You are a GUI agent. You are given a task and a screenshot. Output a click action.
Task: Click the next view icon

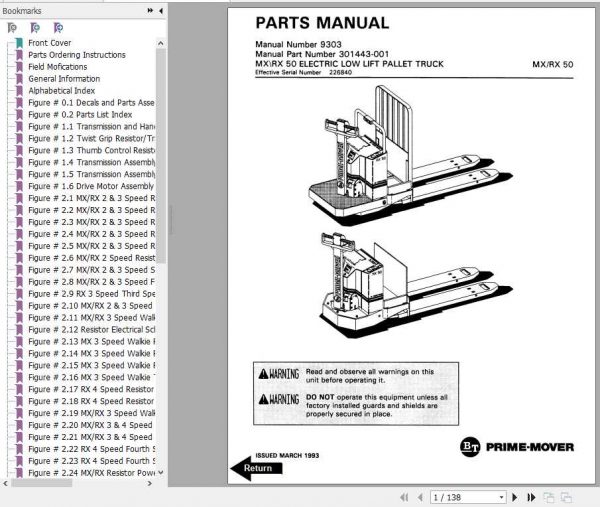coord(566,497)
